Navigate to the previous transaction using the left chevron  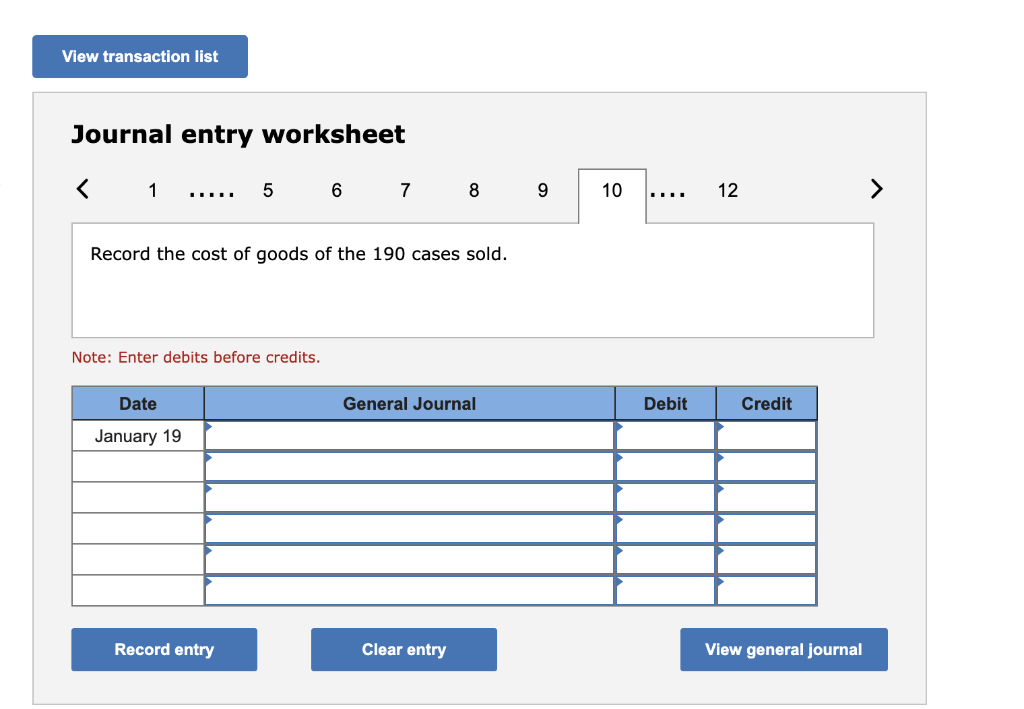point(82,189)
